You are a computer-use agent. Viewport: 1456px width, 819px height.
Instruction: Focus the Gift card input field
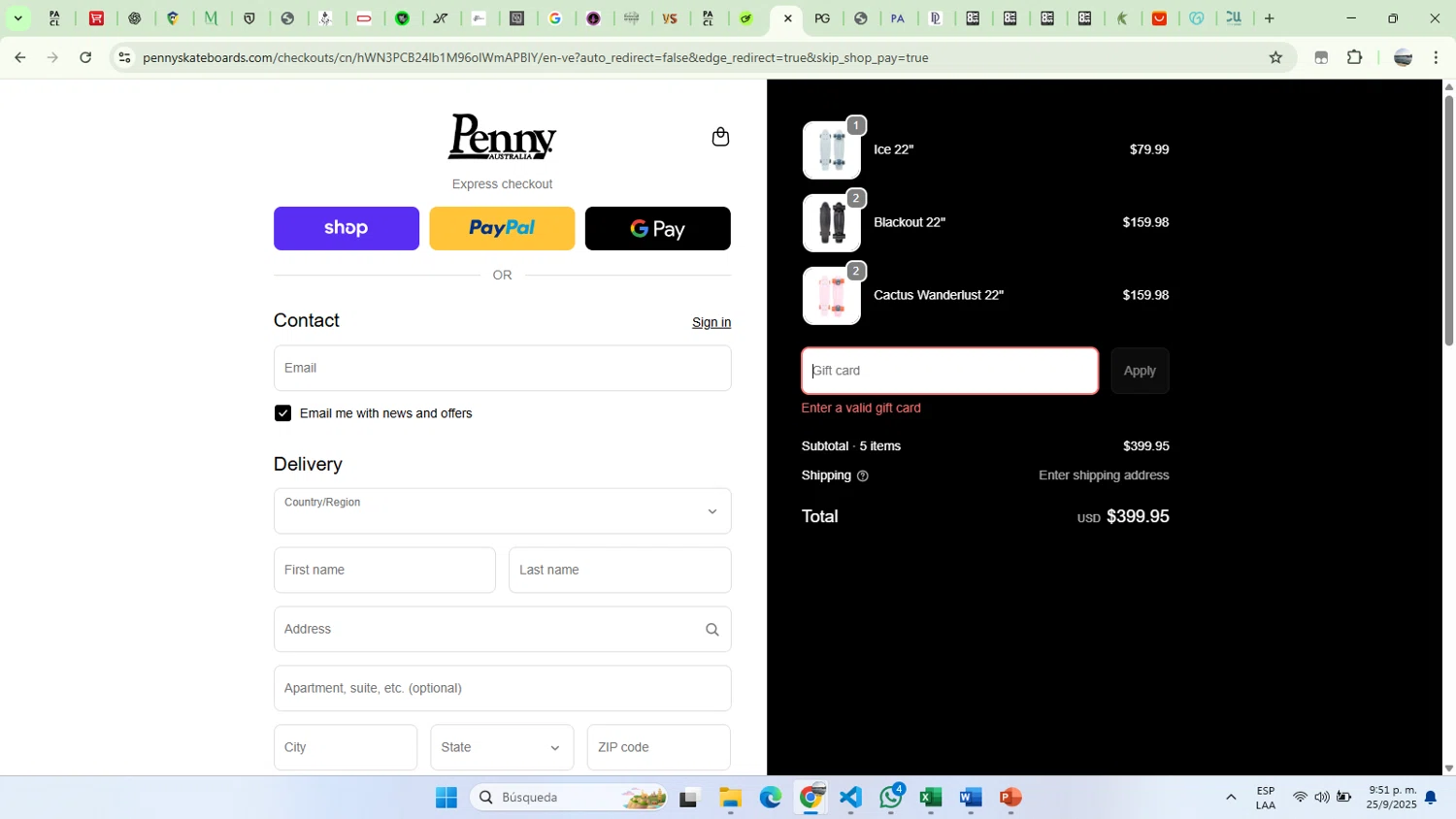[x=949, y=371]
